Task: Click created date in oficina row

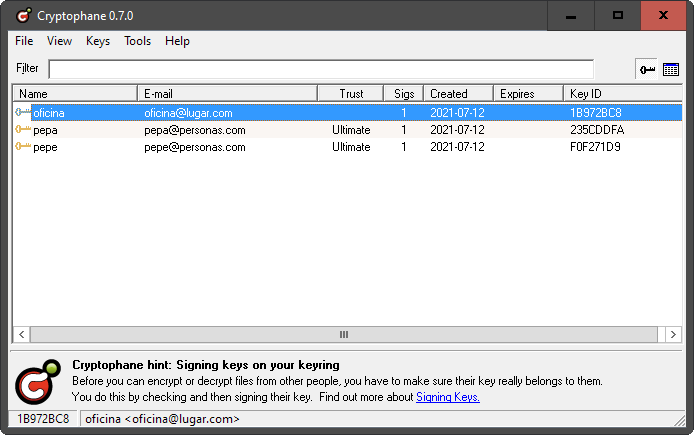Action: click(457, 113)
